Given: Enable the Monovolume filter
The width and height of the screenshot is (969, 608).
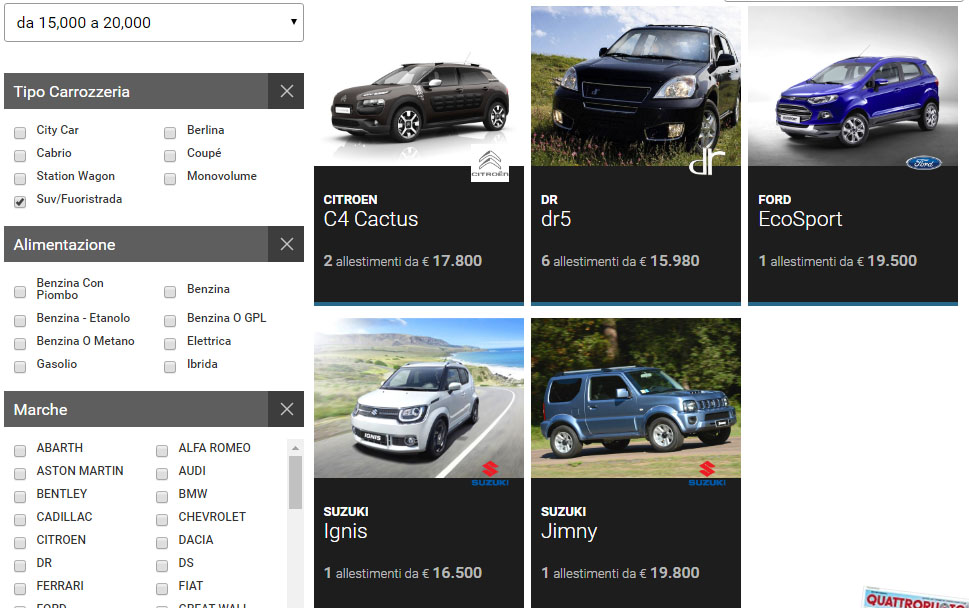Looking at the screenshot, I should 170,179.
